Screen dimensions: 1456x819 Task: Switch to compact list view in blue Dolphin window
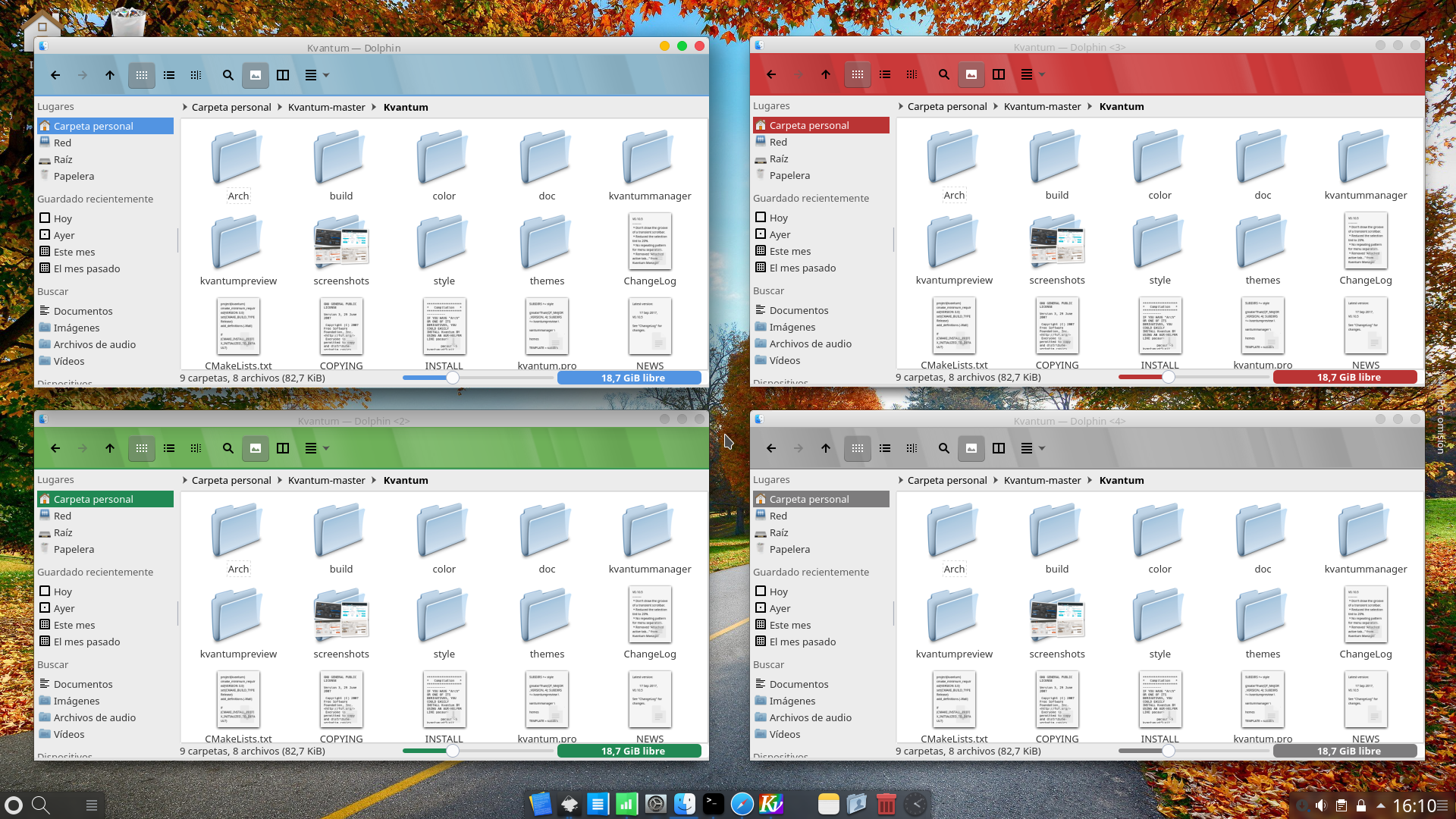click(x=169, y=75)
